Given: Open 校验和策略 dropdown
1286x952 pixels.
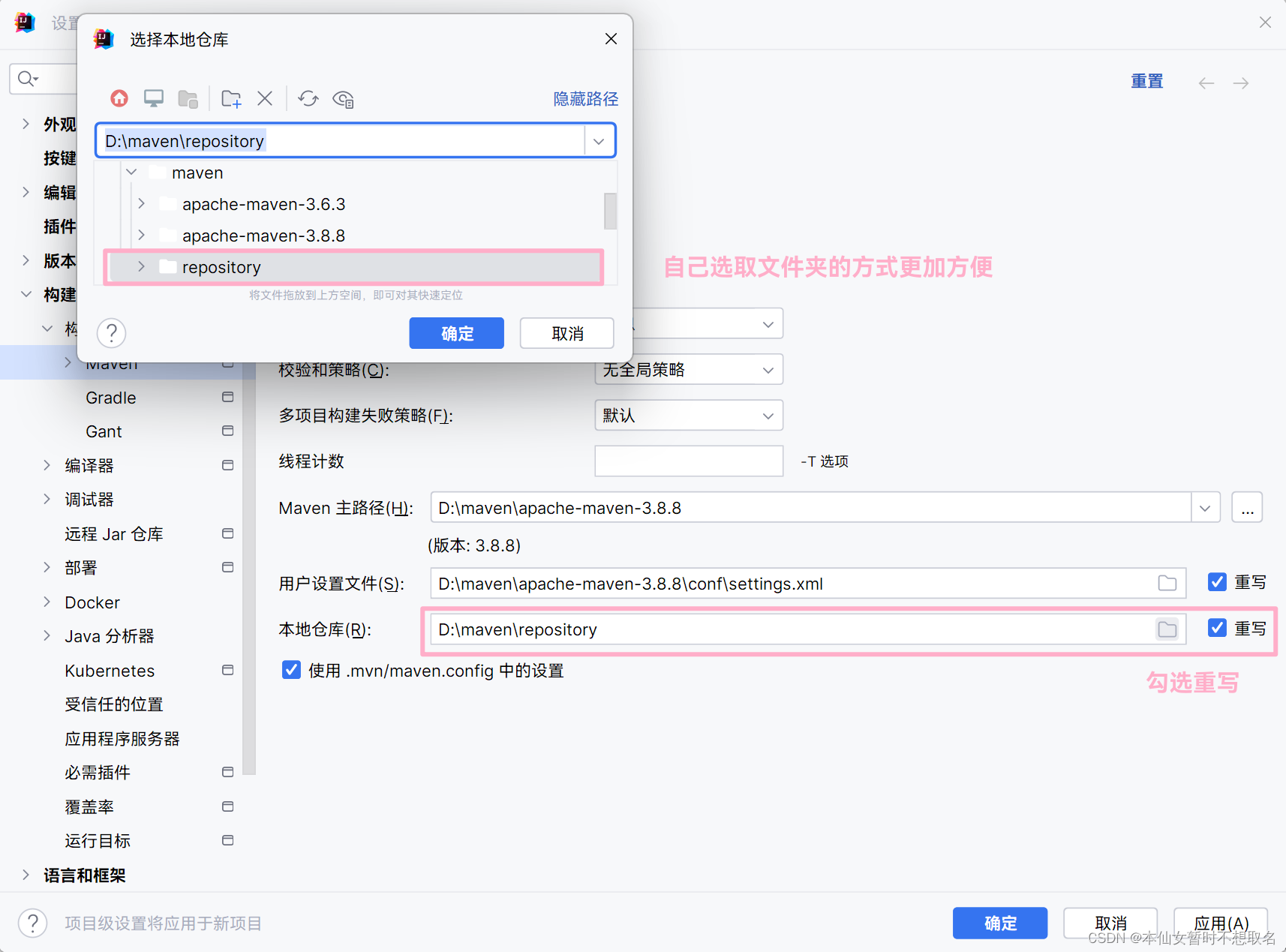Looking at the screenshot, I should pos(689,369).
